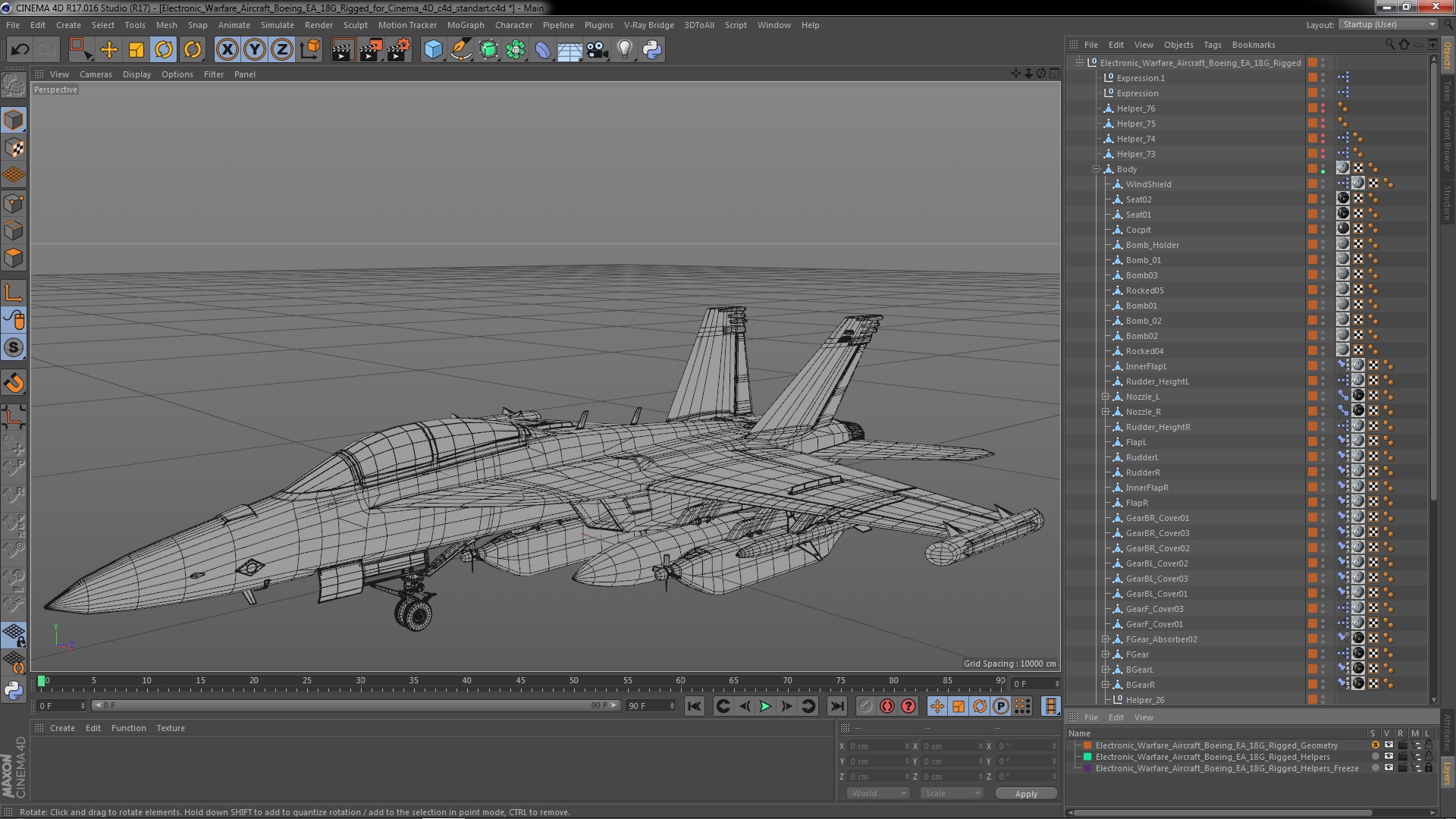Toggle Helpers layer solo dot

[1375, 757]
